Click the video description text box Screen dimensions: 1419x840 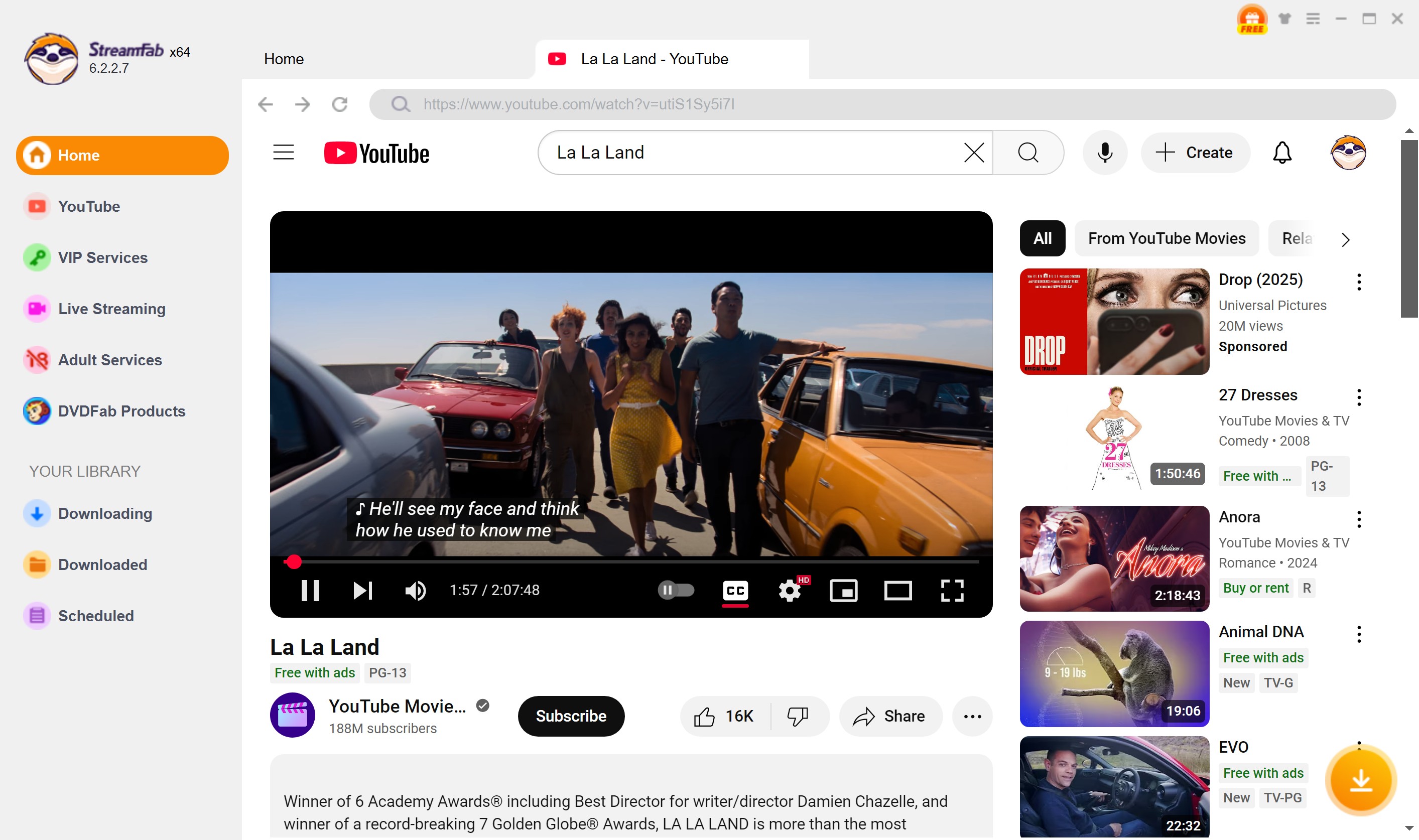[631, 796]
